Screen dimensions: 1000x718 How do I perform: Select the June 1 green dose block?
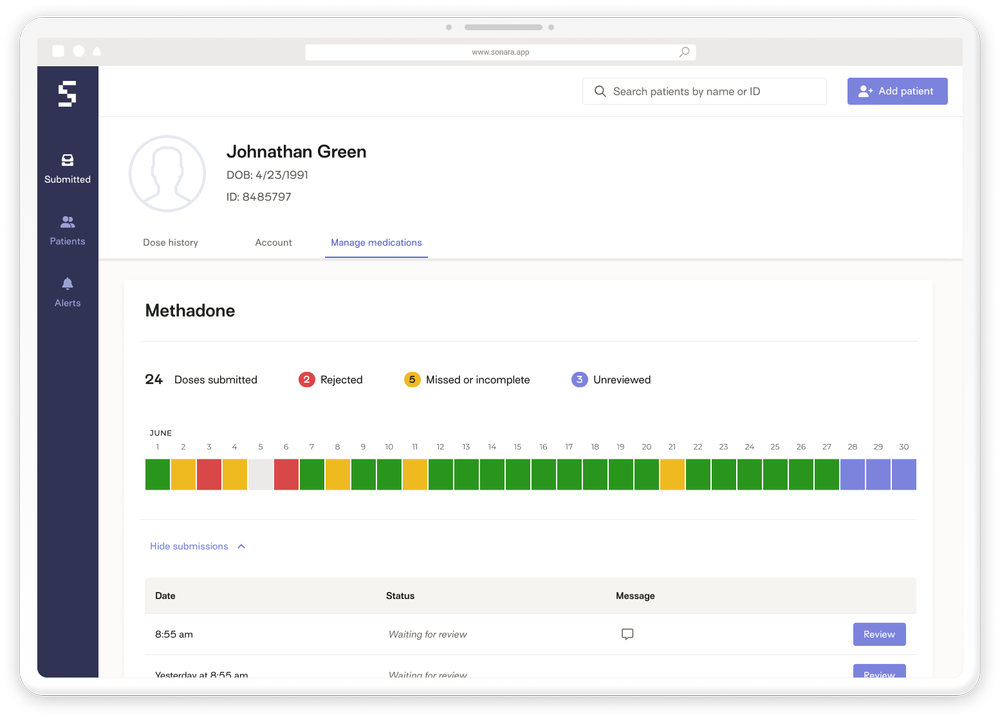coord(158,474)
